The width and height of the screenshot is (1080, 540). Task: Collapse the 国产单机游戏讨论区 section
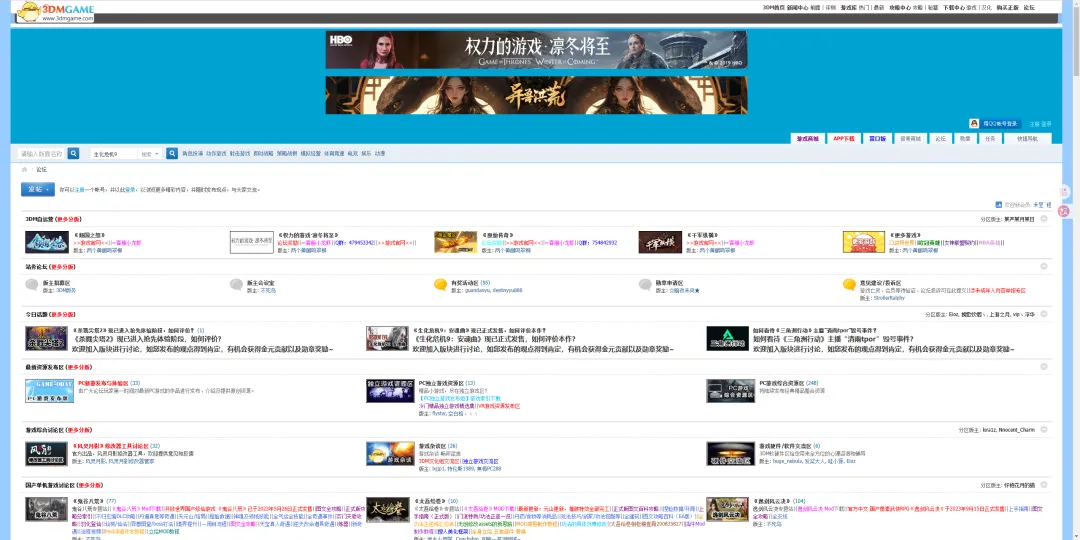pos(1043,486)
